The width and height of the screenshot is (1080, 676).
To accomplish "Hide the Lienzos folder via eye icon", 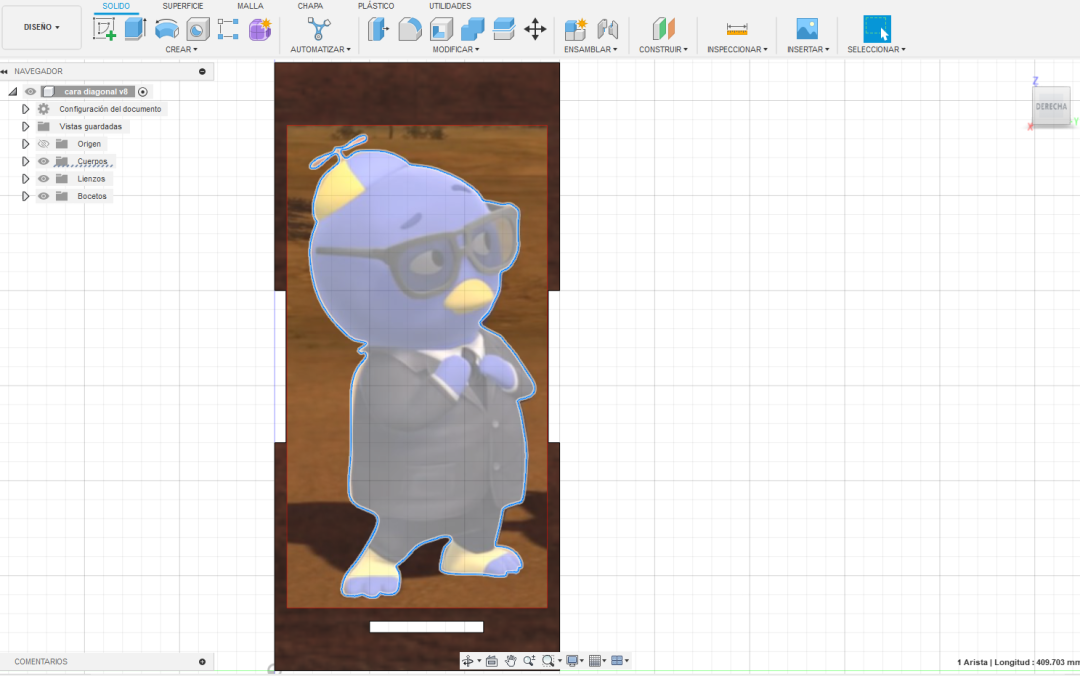I will click(x=43, y=178).
